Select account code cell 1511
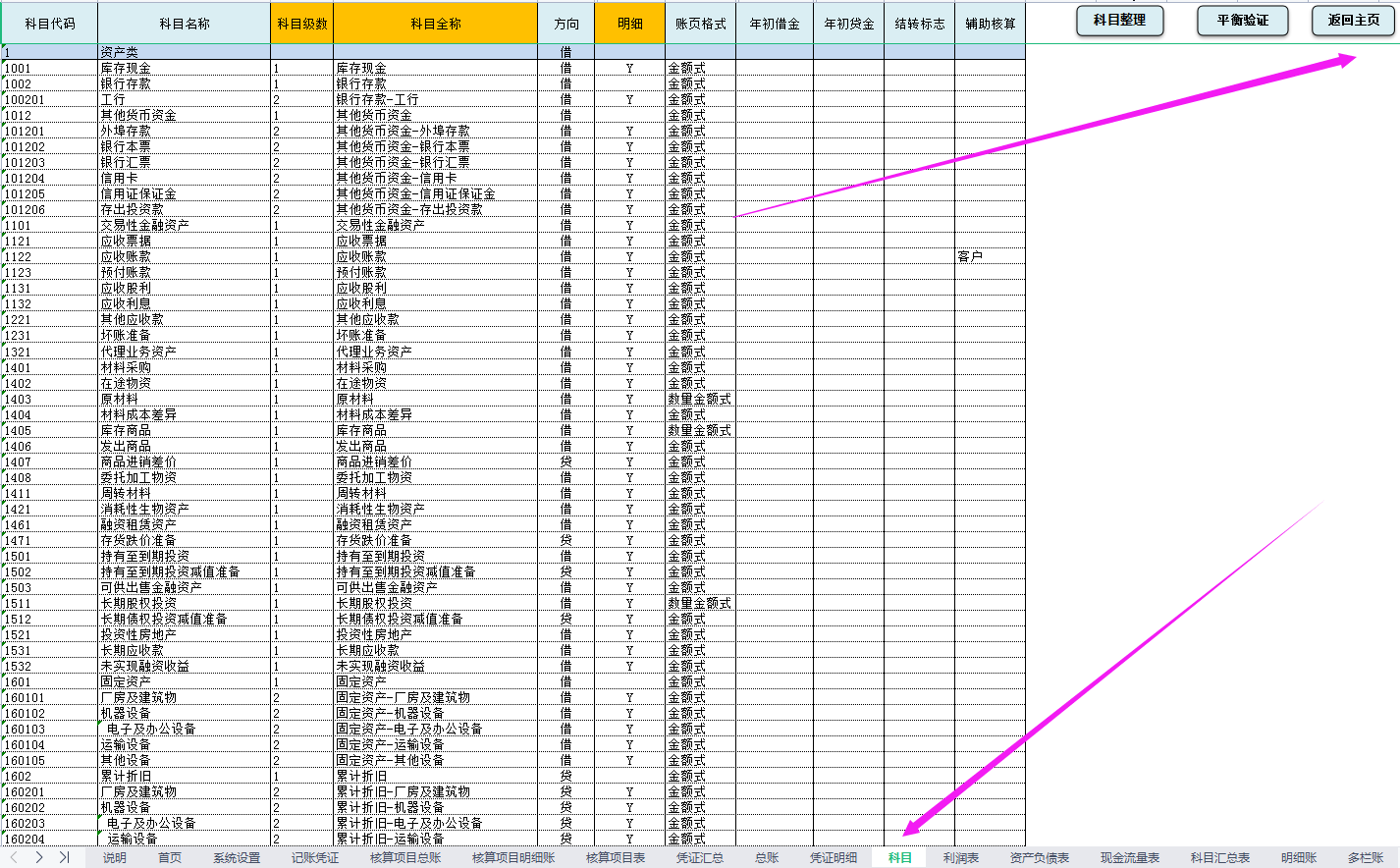Image resolution: width=1400 pixels, height=868 pixels. (50, 604)
